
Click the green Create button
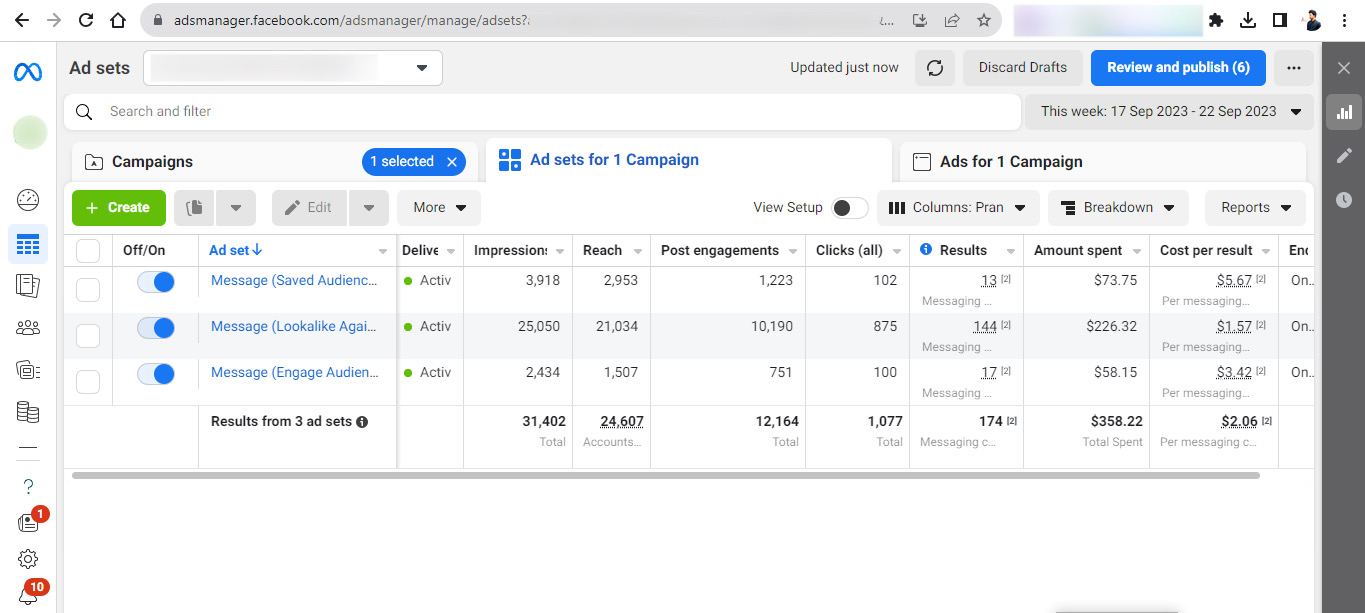(119, 208)
